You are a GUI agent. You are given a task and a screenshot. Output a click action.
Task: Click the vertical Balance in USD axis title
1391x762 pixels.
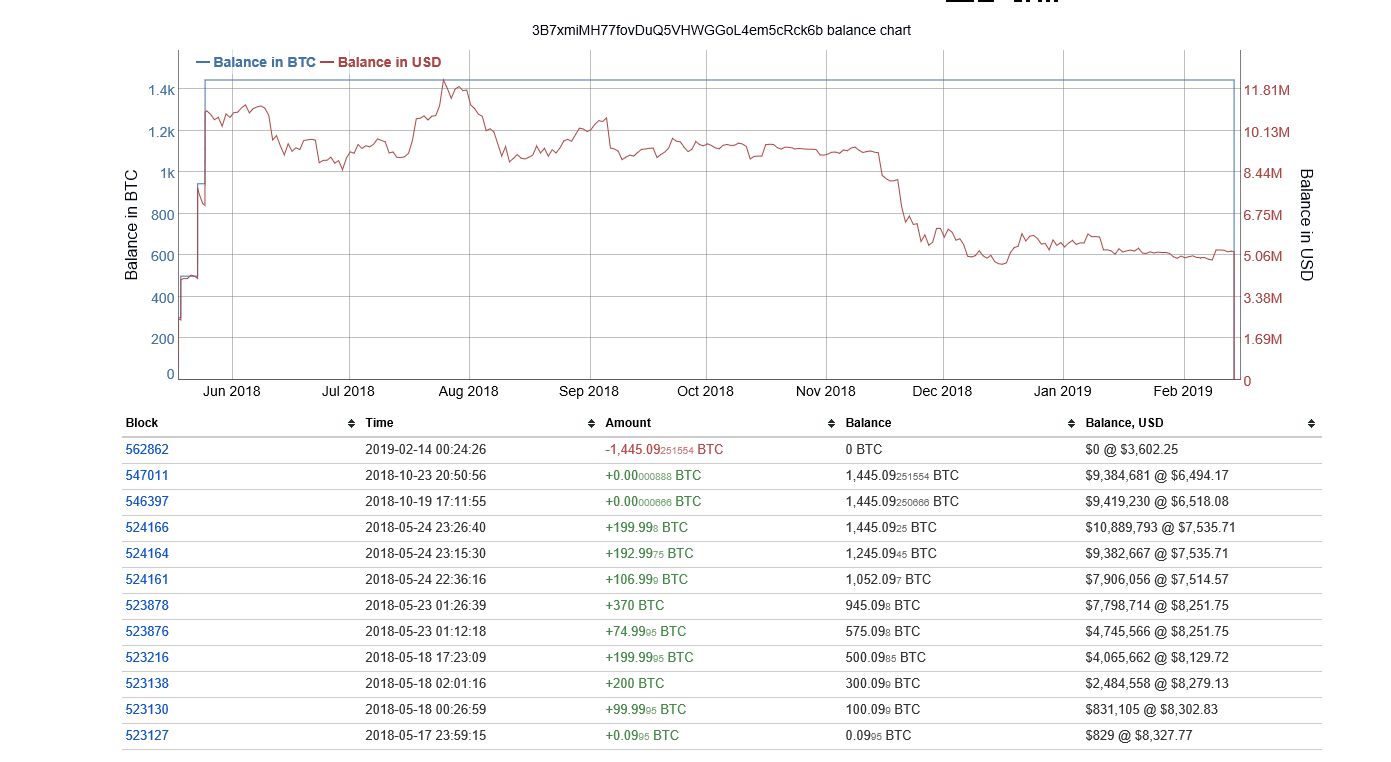click(x=1305, y=224)
